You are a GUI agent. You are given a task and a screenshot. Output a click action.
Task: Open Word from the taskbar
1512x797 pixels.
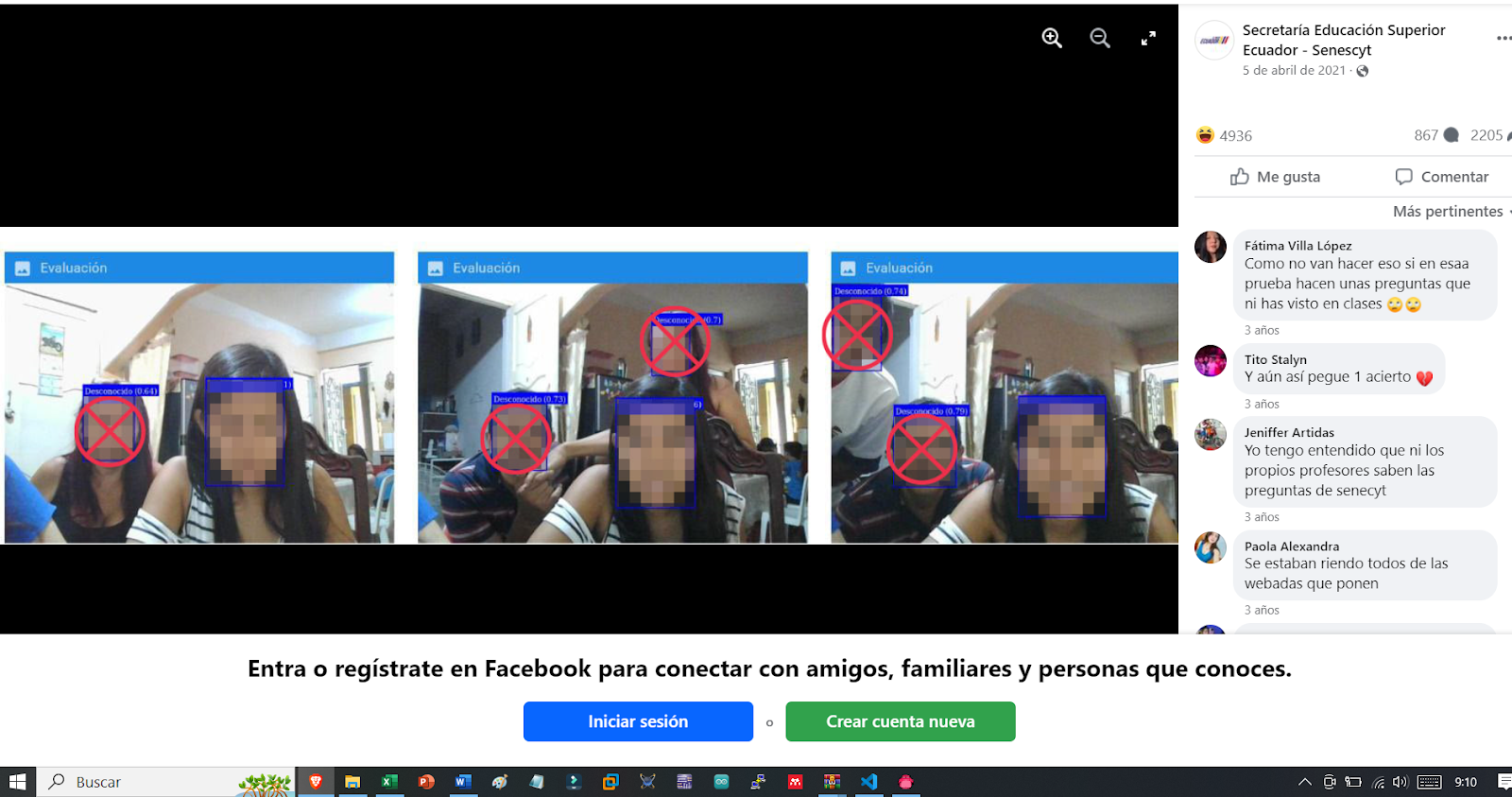(463, 782)
